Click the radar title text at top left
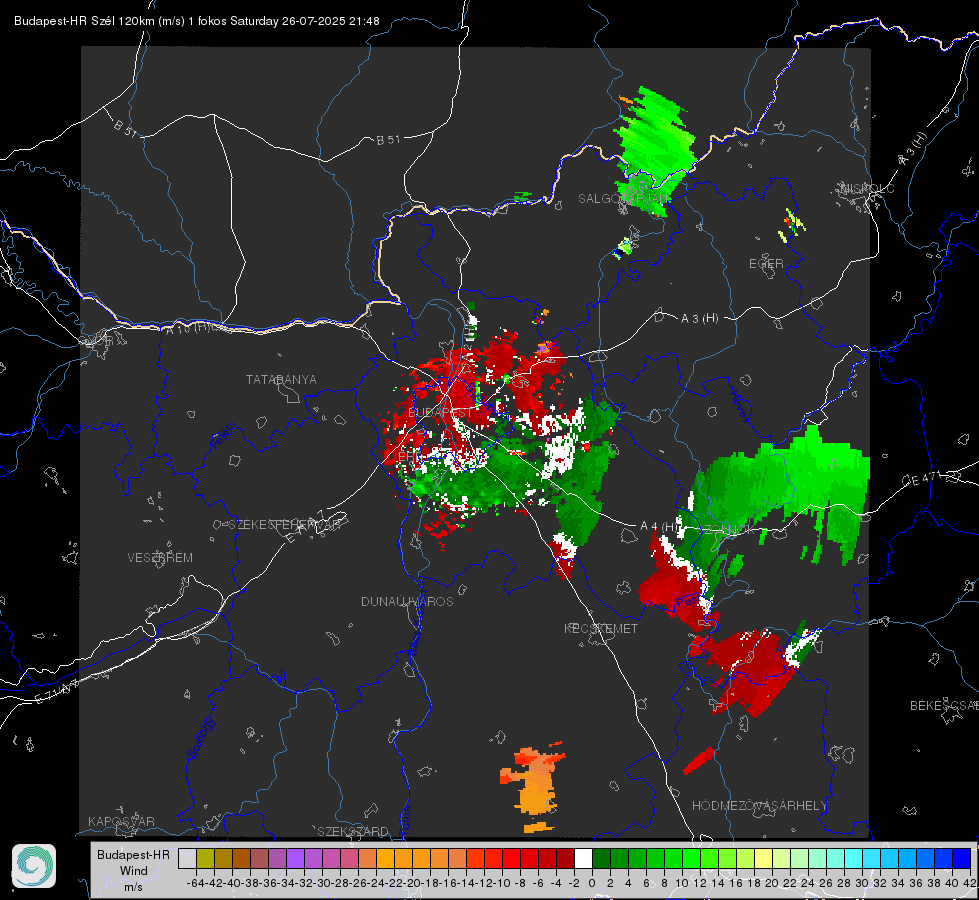The height and width of the screenshot is (900, 979). (x=197, y=21)
